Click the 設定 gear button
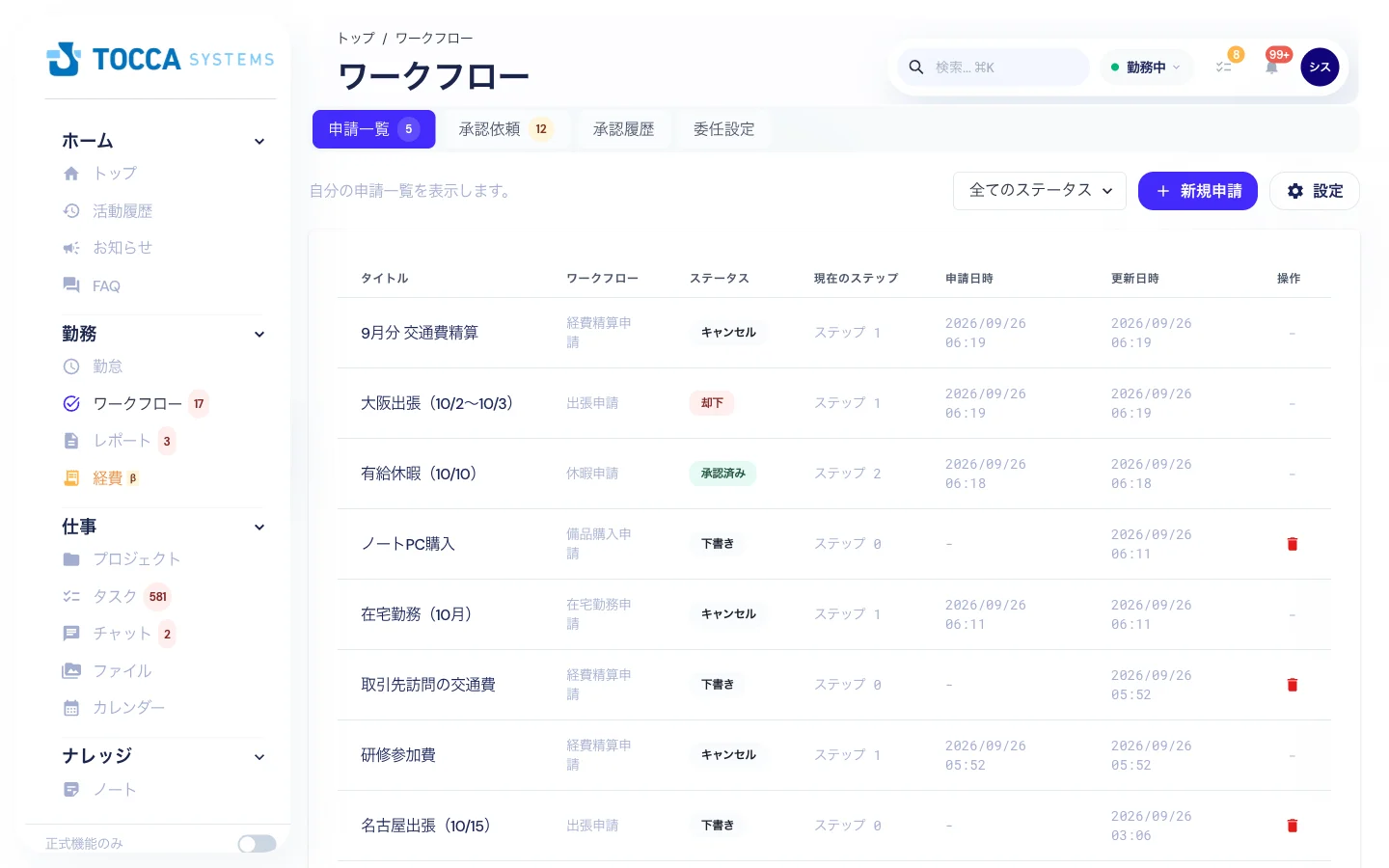Screen dimensions: 1389x868 (1315, 191)
